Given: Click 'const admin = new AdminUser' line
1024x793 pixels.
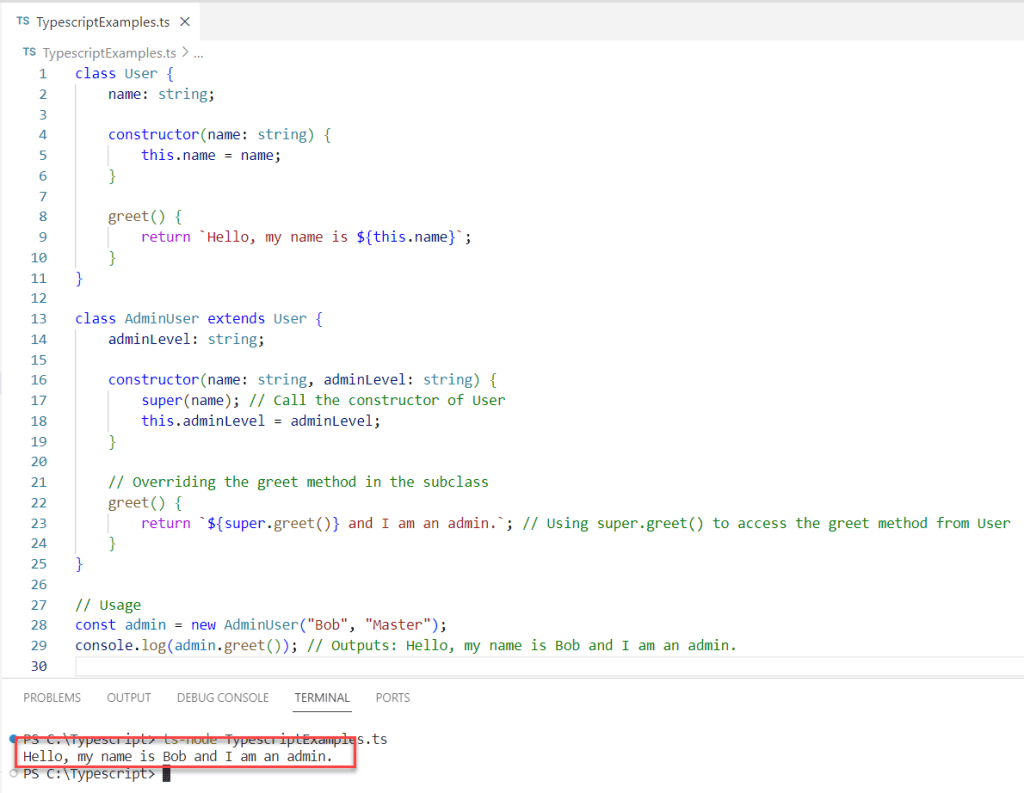Looking at the screenshot, I should [x=261, y=625].
